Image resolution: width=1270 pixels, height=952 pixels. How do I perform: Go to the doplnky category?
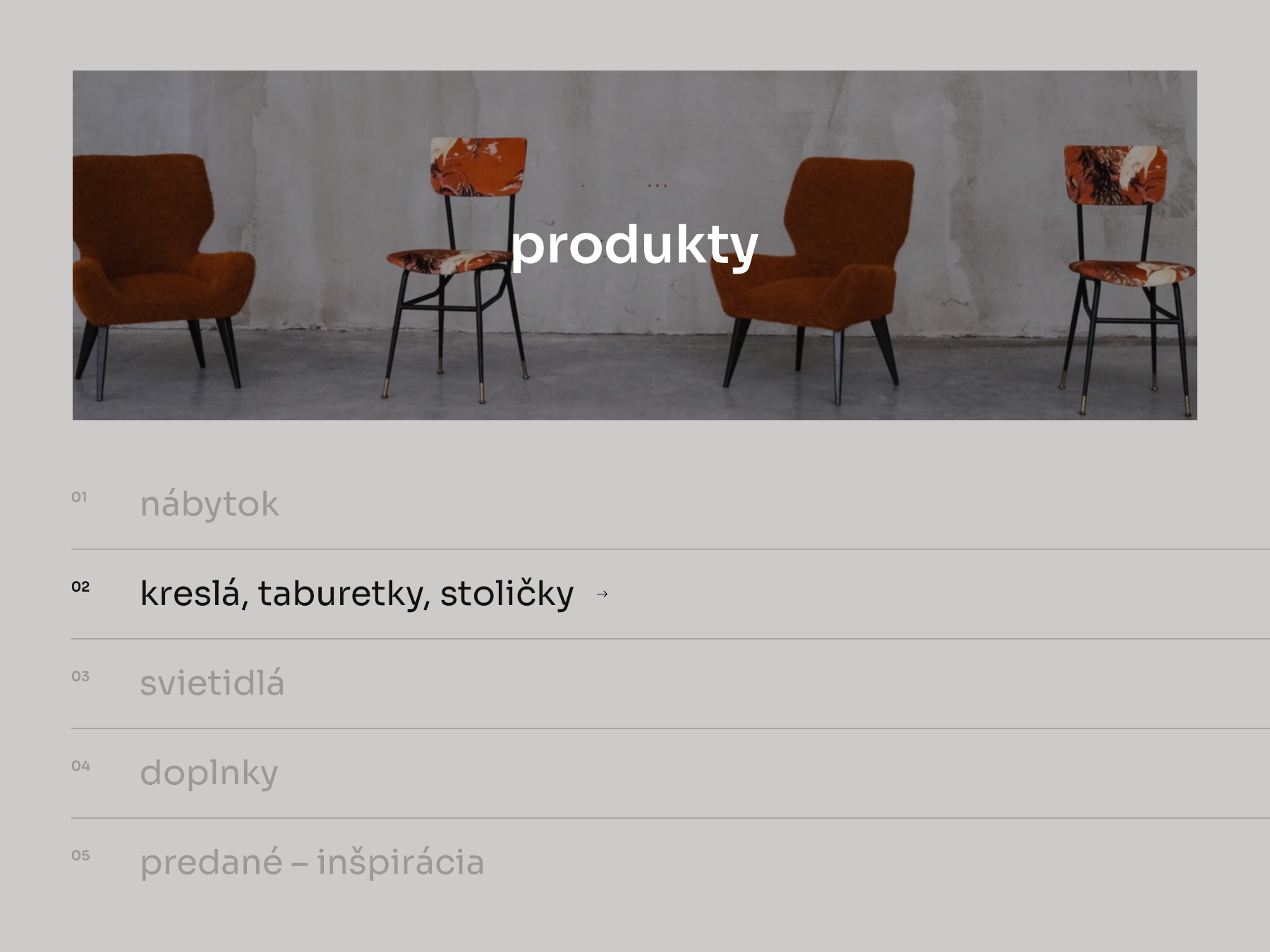(x=209, y=773)
